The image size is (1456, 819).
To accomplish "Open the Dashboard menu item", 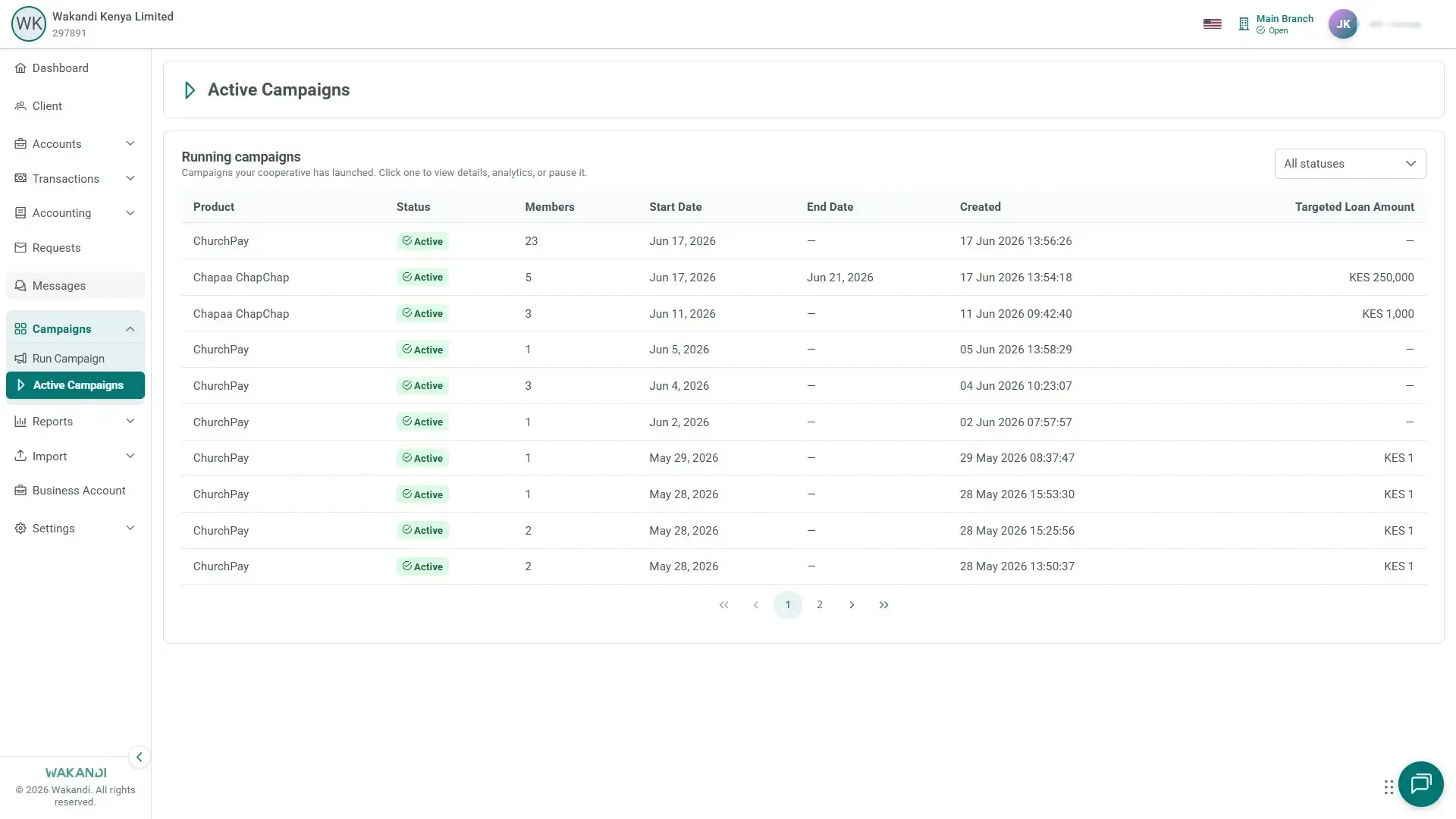I will (x=75, y=68).
